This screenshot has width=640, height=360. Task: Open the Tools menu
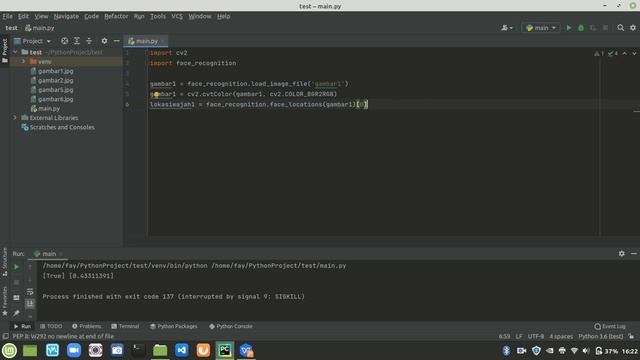point(158,16)
